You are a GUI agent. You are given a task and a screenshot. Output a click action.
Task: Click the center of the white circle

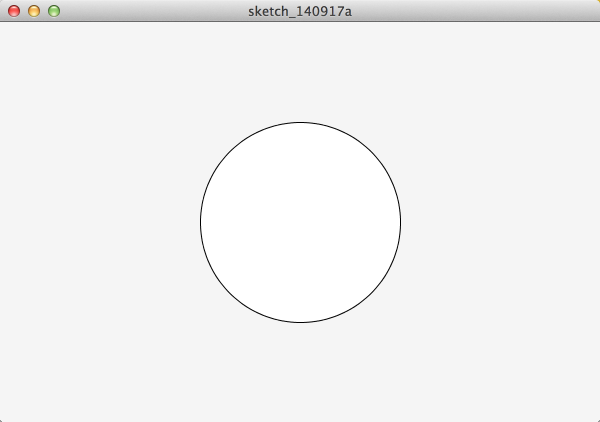pos(300,222)
